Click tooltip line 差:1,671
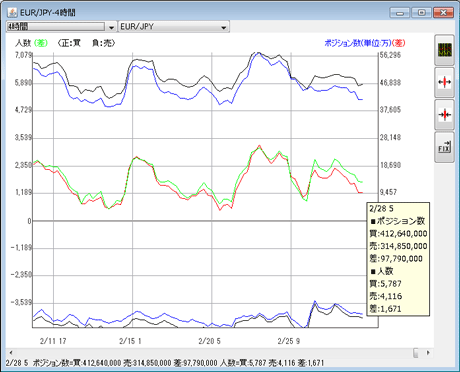 (x=385, y=309)
